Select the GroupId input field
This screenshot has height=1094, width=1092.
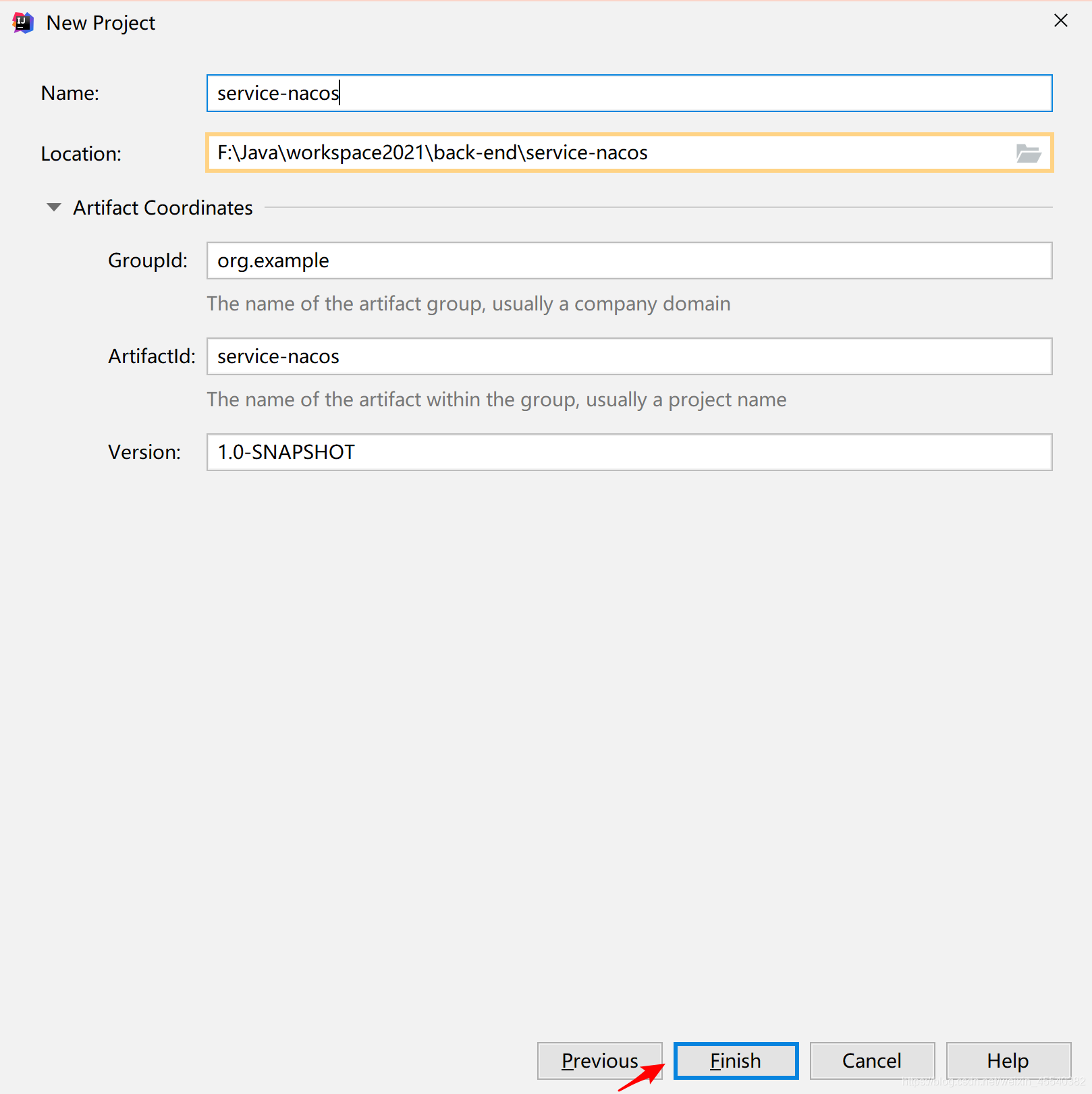click(x=629, y=261)
